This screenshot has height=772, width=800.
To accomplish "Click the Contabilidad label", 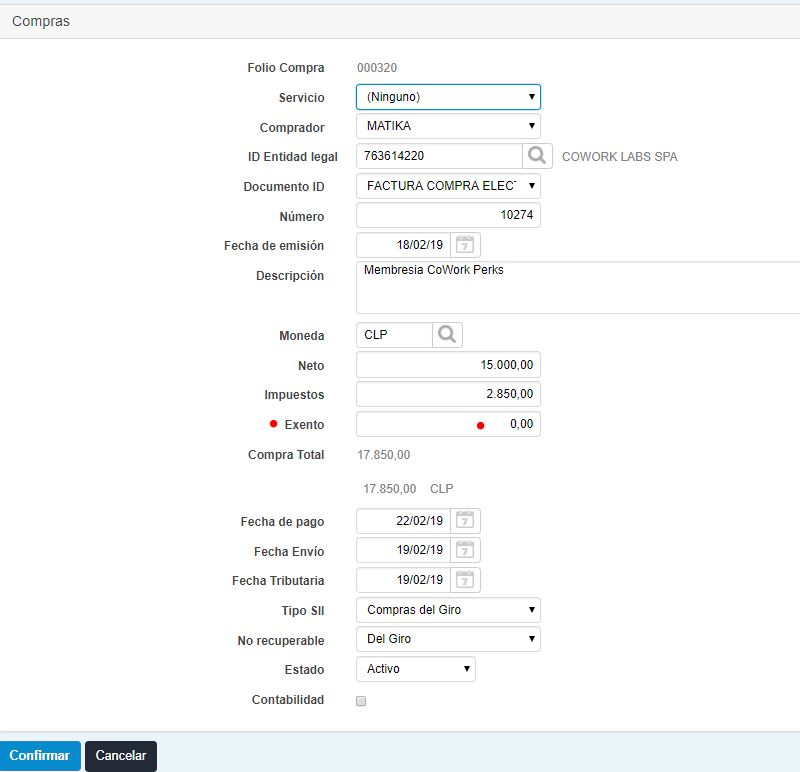I will tap(288, 700).
